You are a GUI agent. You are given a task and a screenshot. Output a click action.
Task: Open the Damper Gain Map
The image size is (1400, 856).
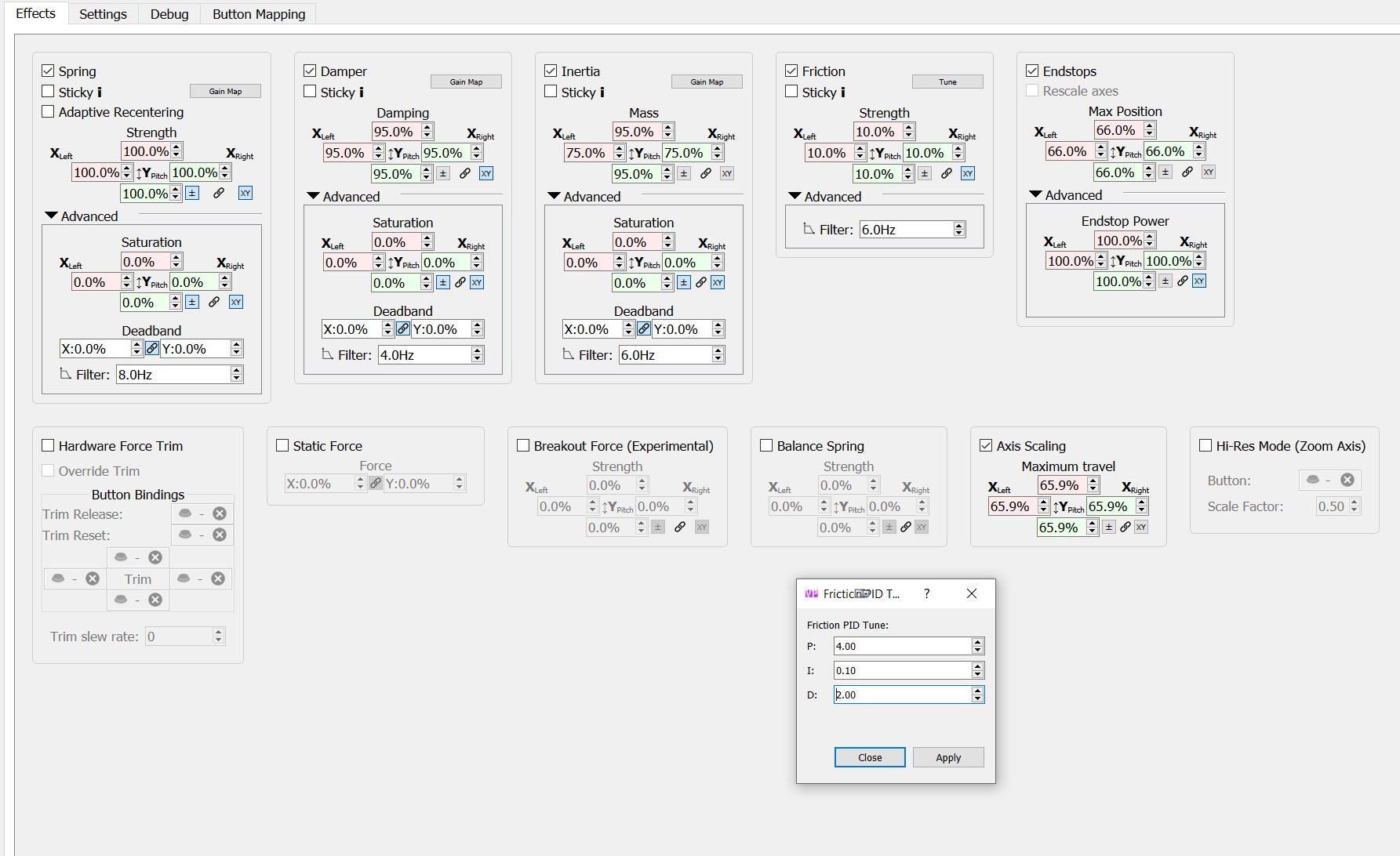click(466, 82)
